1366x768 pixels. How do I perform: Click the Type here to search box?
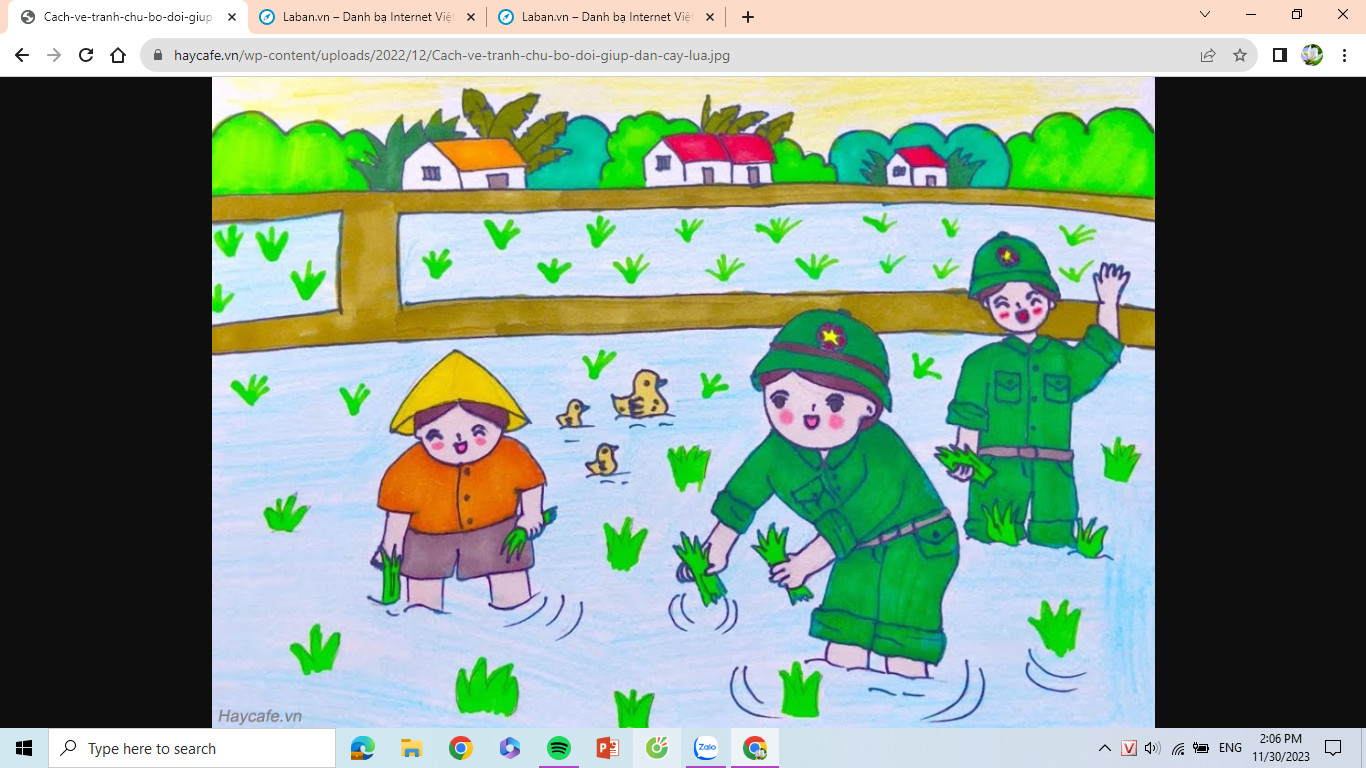(x=192, y=748)
